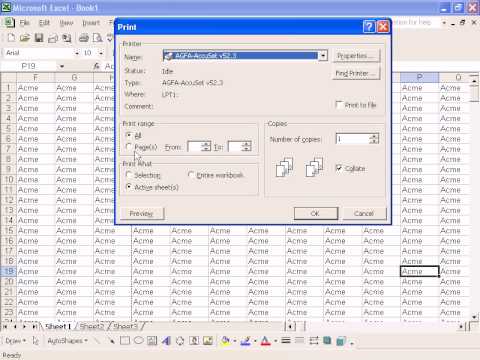The height and width of the screenshot is (360, 480).
Task: Click the Save floppy disk icon
Action: (39, 38)
